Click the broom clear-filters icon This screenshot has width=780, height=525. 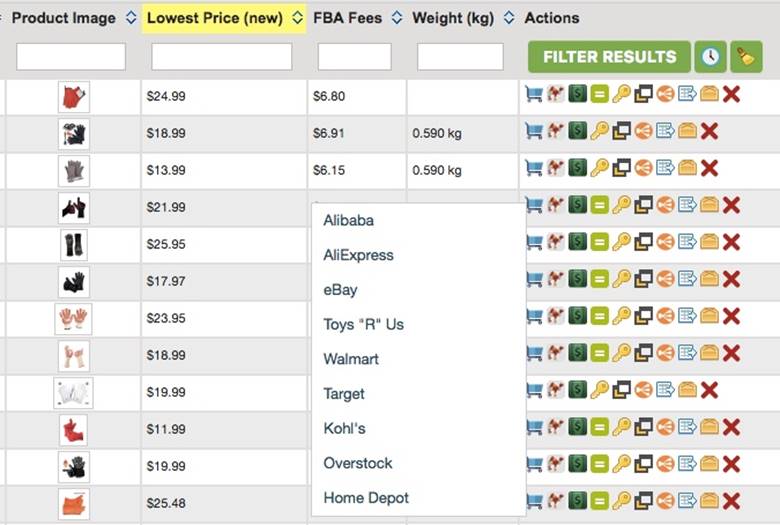746,57
